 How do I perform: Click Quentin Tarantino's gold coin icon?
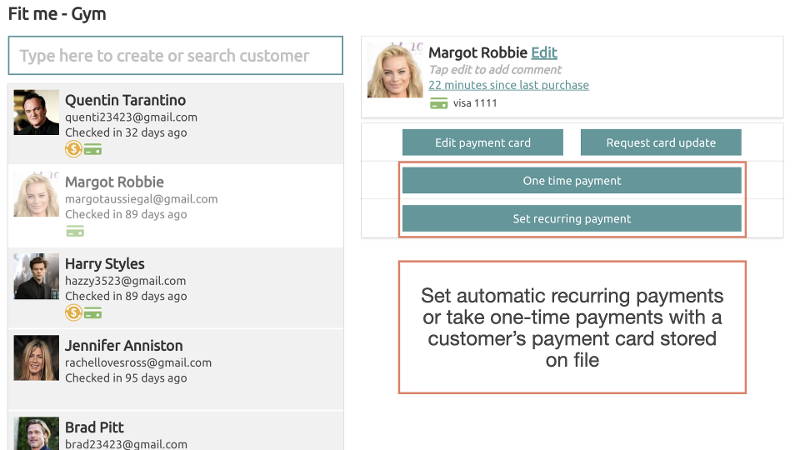(73, 149)
